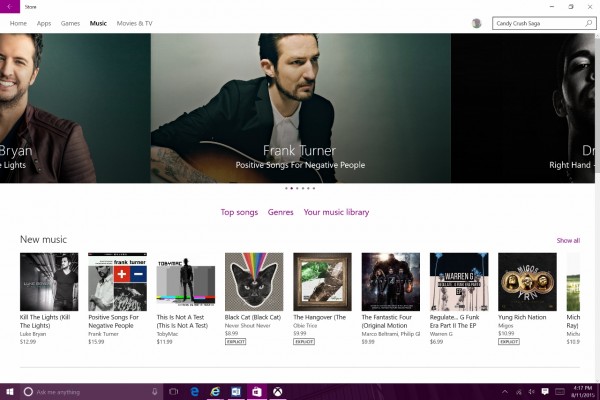Click the $6.99 price under Warren G
The height and width of the screenshot is (400, 600).
[x=436, y=342]
